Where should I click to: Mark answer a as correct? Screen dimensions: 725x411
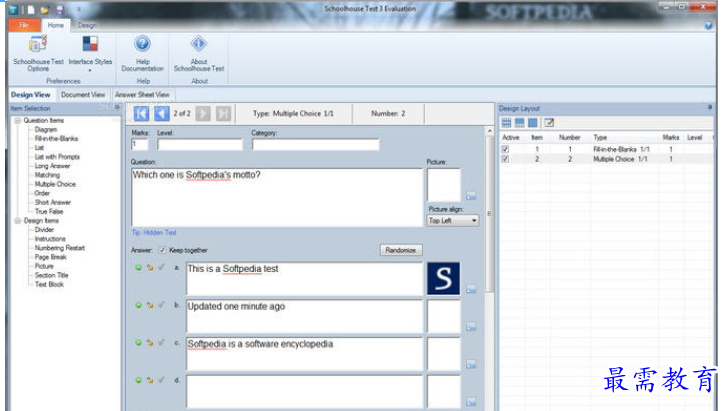[161, 267]
